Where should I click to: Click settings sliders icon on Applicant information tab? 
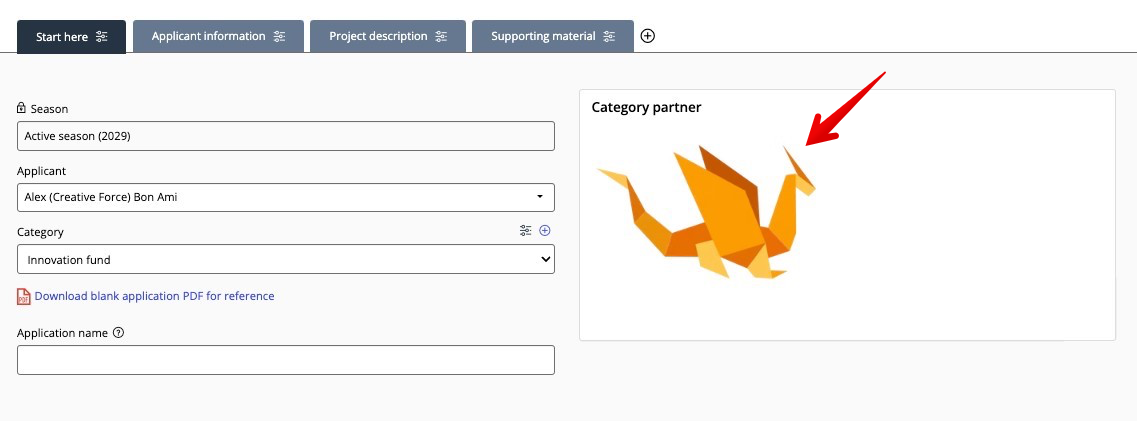click(279, 36)
